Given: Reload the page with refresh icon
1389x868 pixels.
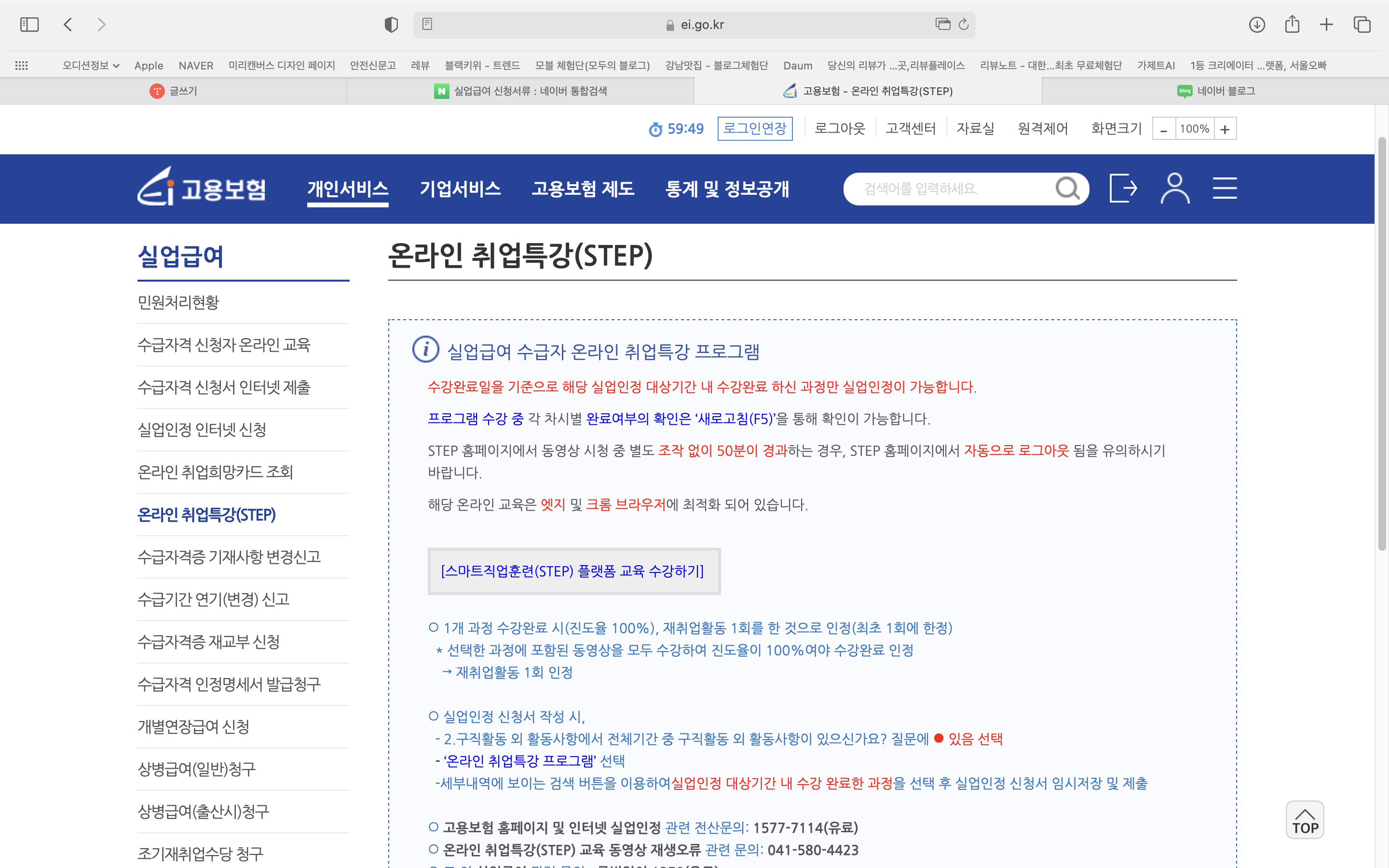Looking at the screenshot, I should (964, 24).
